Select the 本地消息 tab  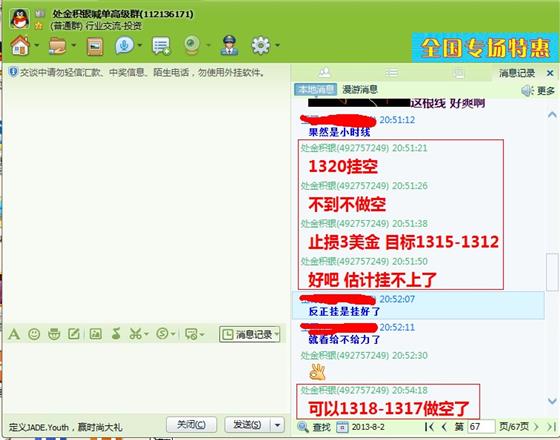[316, 89]
